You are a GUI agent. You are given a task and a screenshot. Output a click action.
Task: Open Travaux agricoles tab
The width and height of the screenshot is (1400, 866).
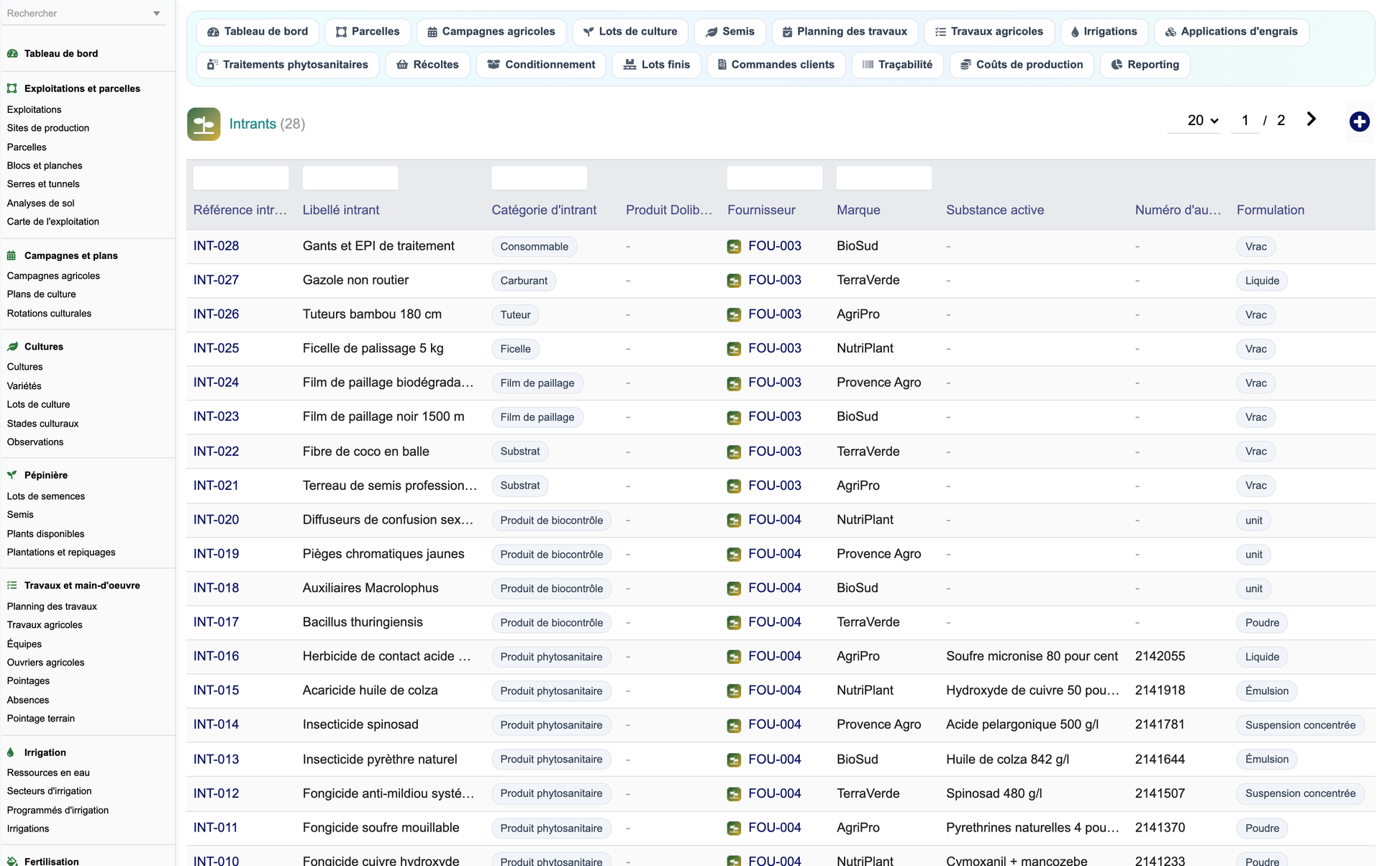click(989, 32)
